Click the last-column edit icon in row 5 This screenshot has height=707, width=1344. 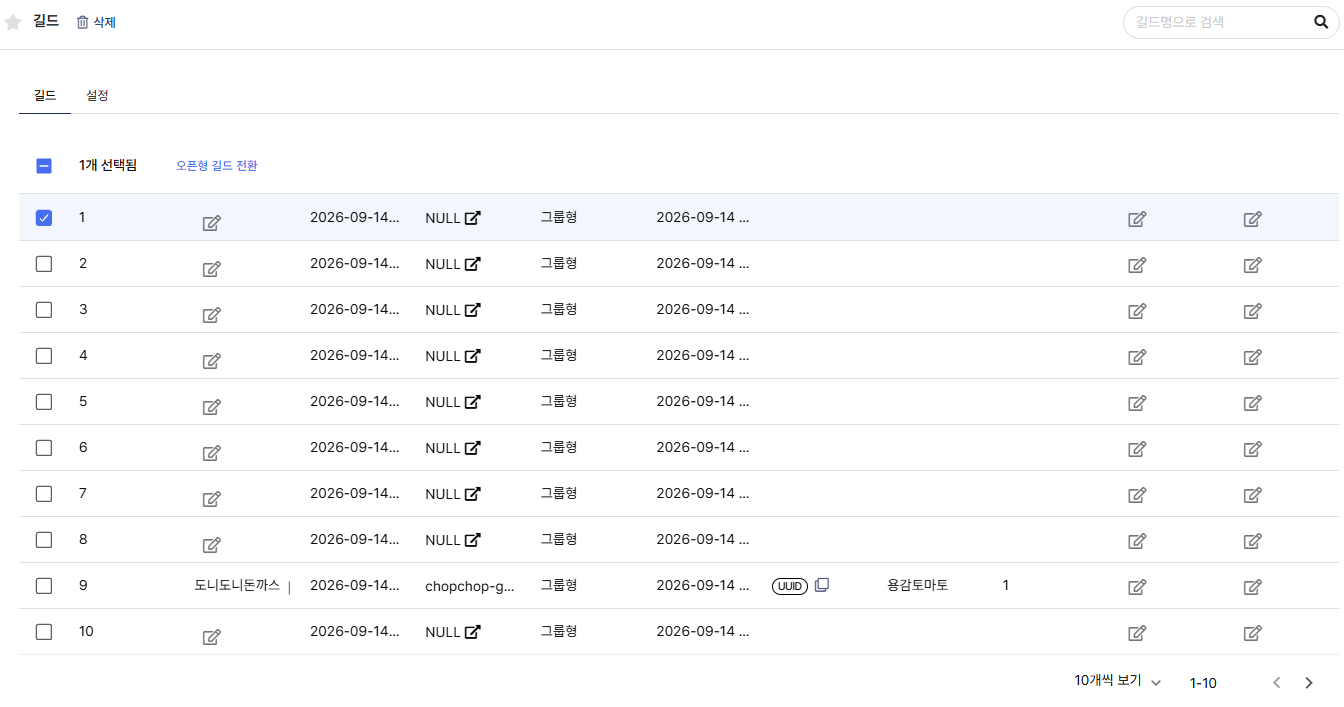click(x=1252, y=403)
